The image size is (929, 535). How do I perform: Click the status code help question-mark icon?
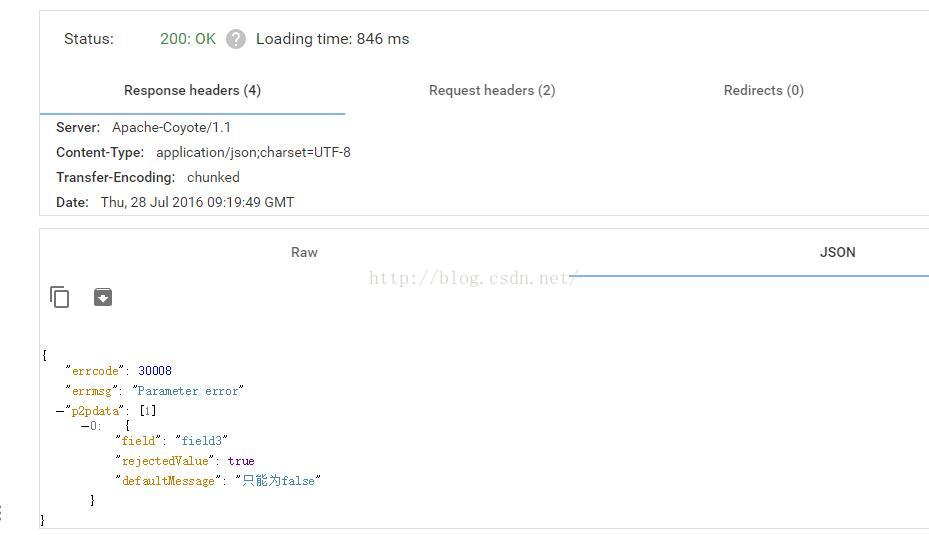236,39
